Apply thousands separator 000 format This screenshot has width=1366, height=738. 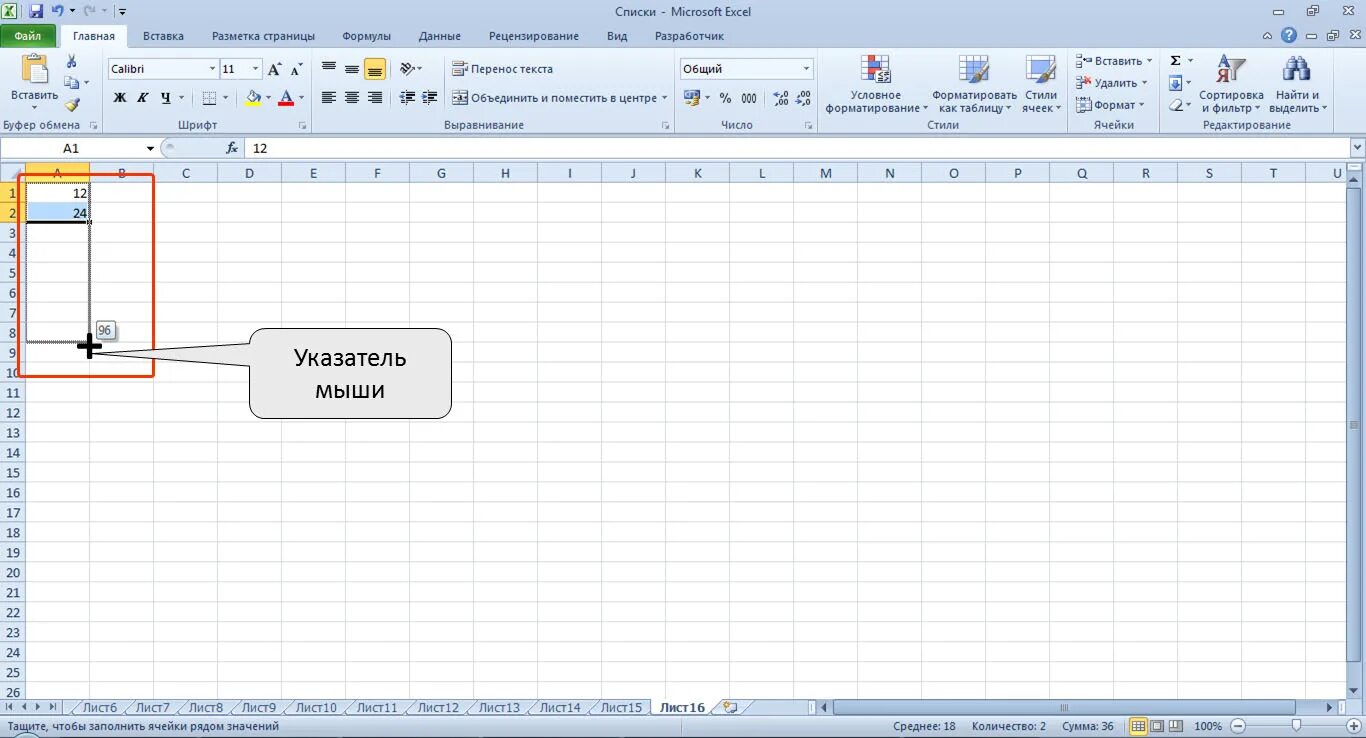(749, 98)
